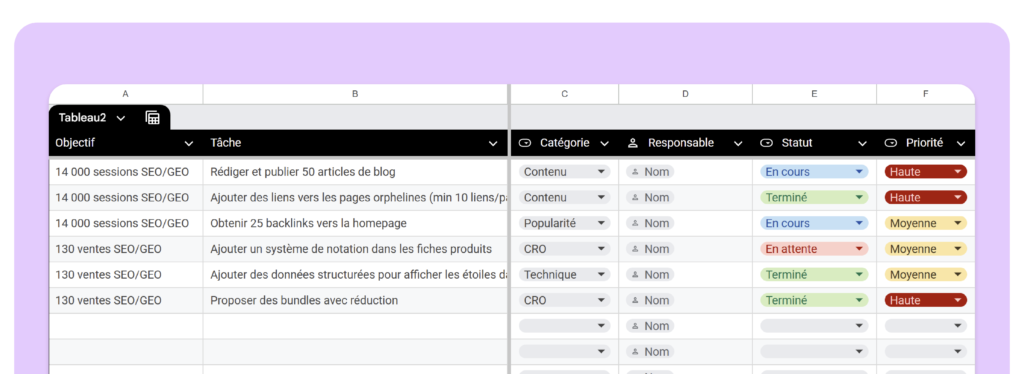Image resolution: width=1024 pixels, height=374 pixels.
Task: Click Nom person chip in backlinks row
Action: 650,223
